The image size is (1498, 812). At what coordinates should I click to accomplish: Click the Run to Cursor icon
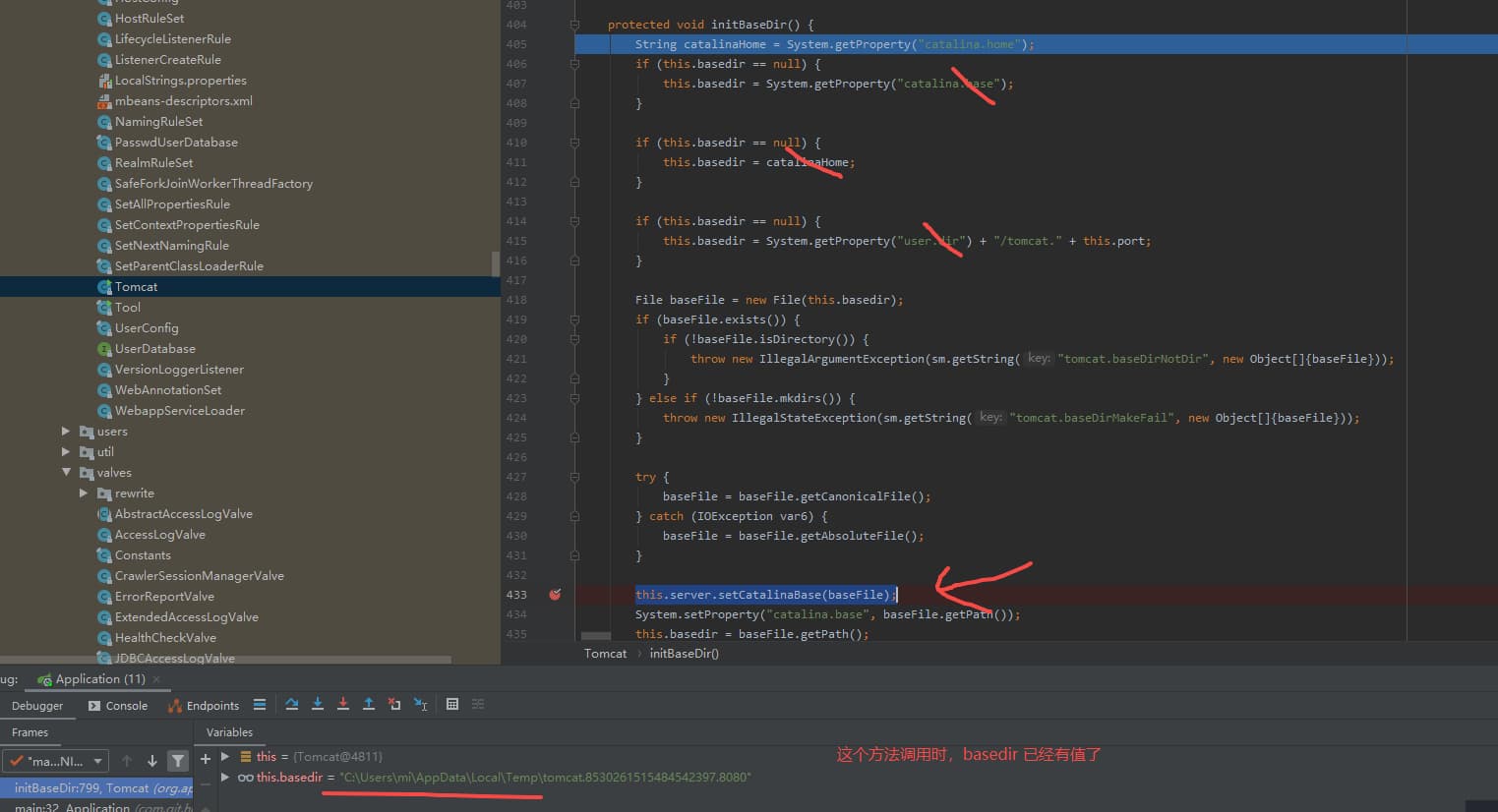(x=420, y=704)
